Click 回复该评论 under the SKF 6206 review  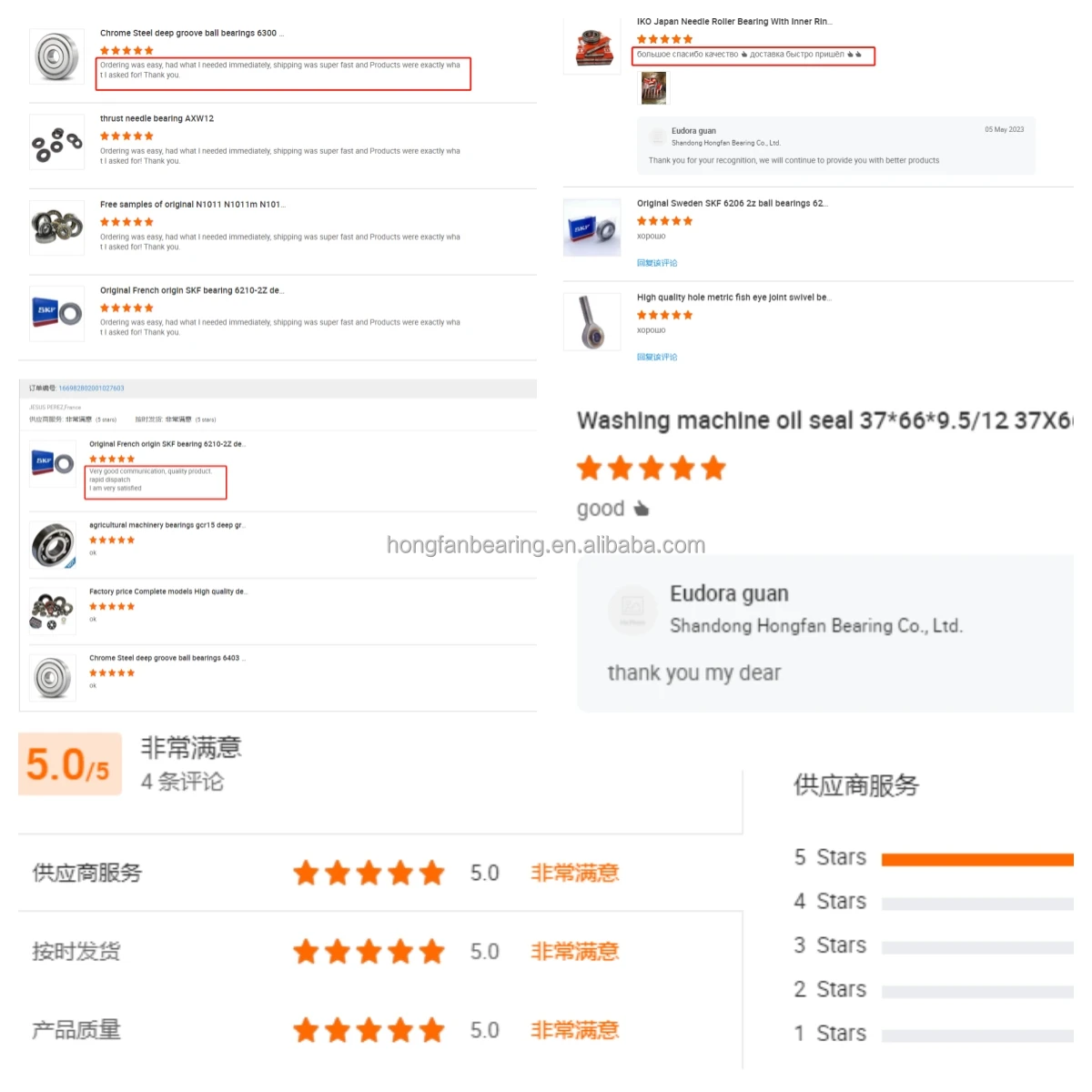tap(657, 263)
